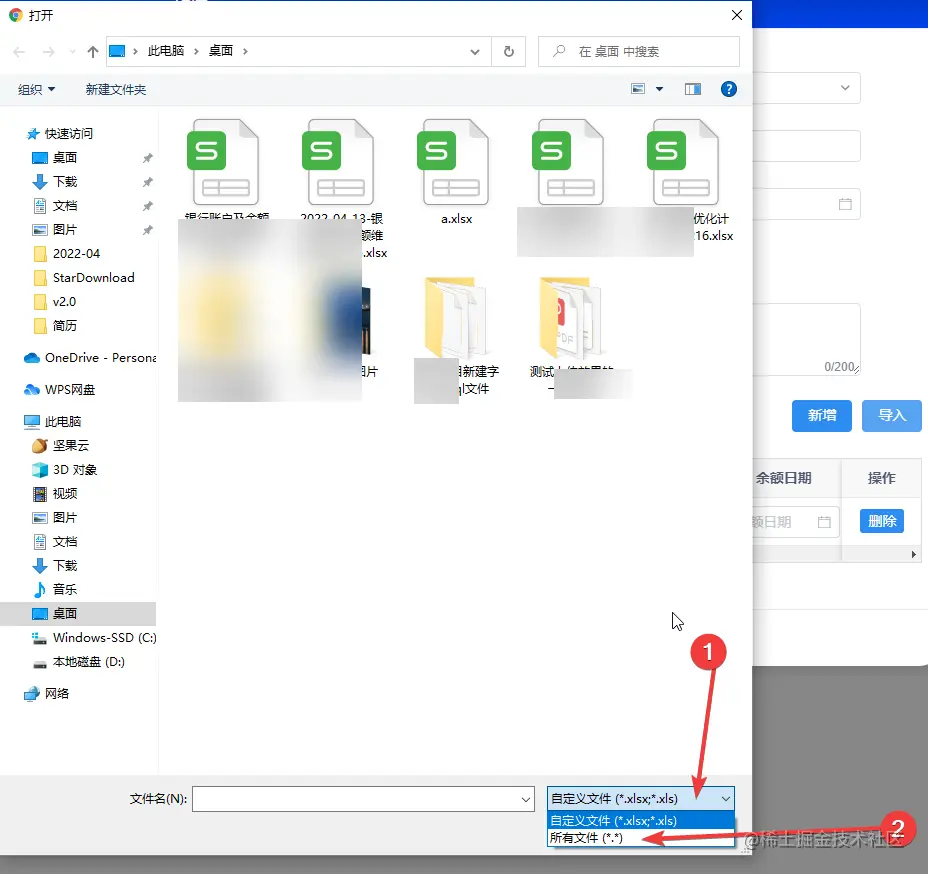Expand the address bar history dropdown
This screenshot has height=874, width=928.
click(x=475, y=51)
